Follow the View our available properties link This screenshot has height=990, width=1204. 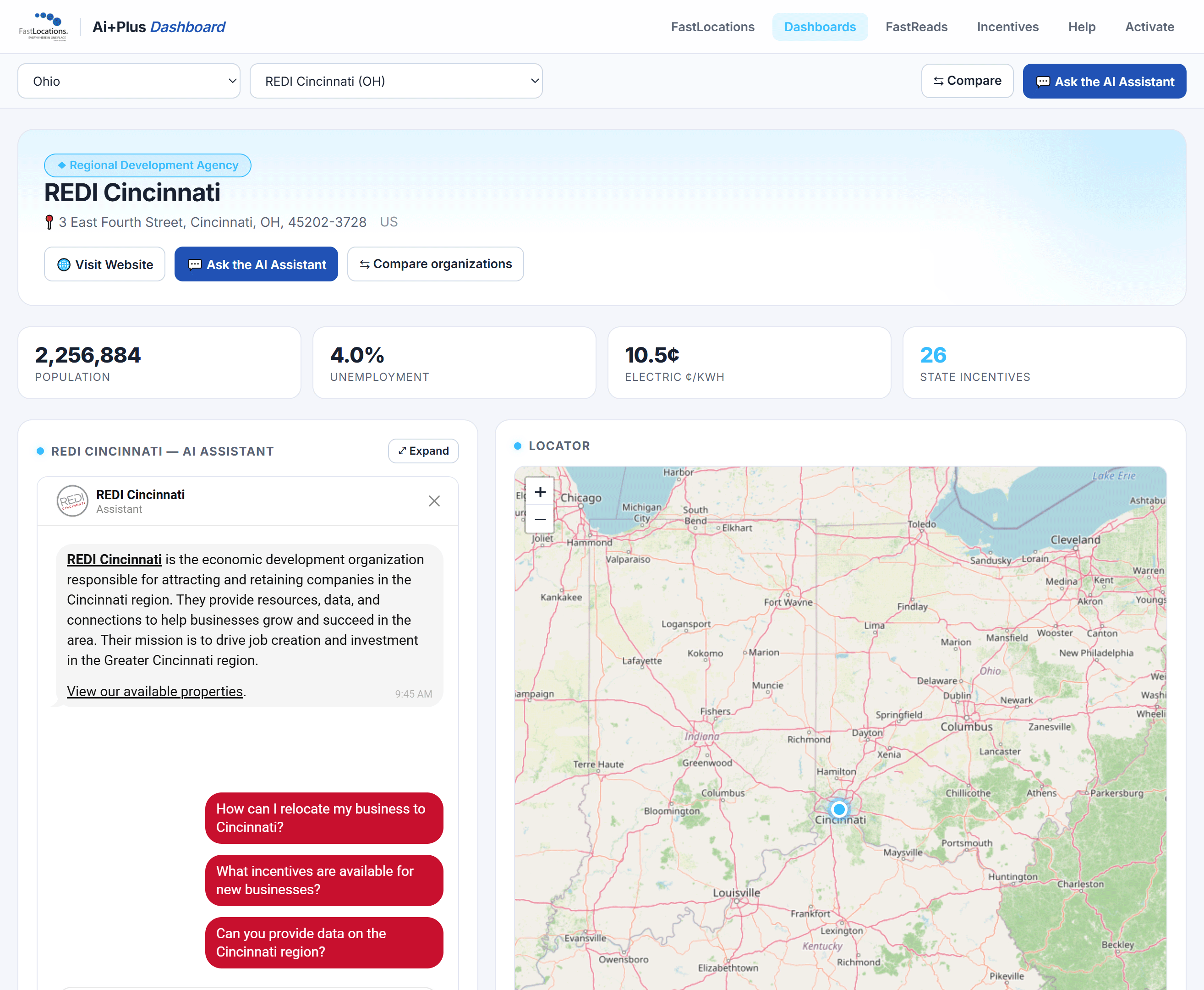[x=155, y=691]
